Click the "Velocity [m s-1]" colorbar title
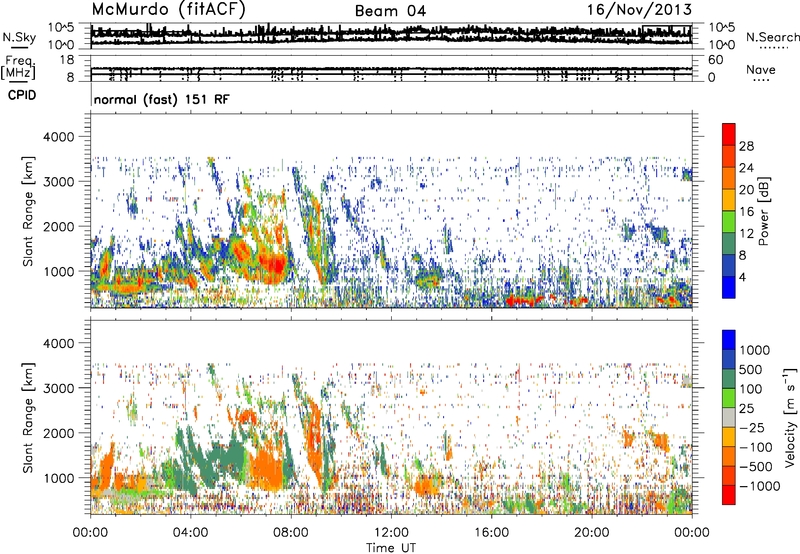 tap(789, 417)
